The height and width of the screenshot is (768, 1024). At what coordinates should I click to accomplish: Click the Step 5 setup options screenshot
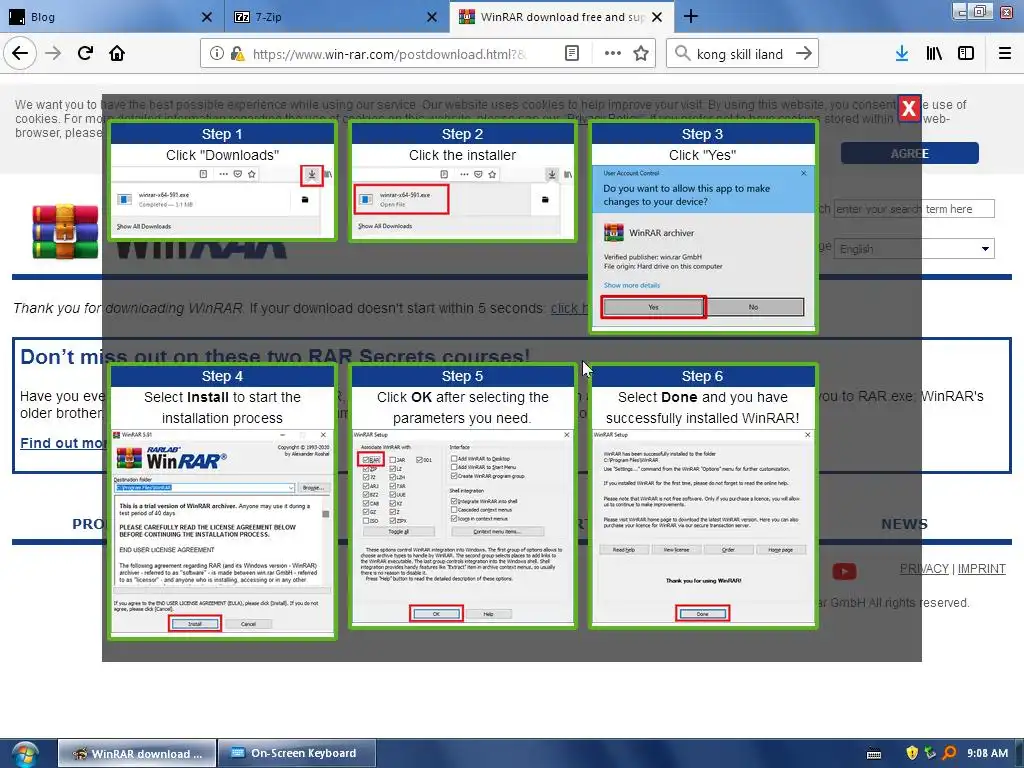(x=462, y=496)
